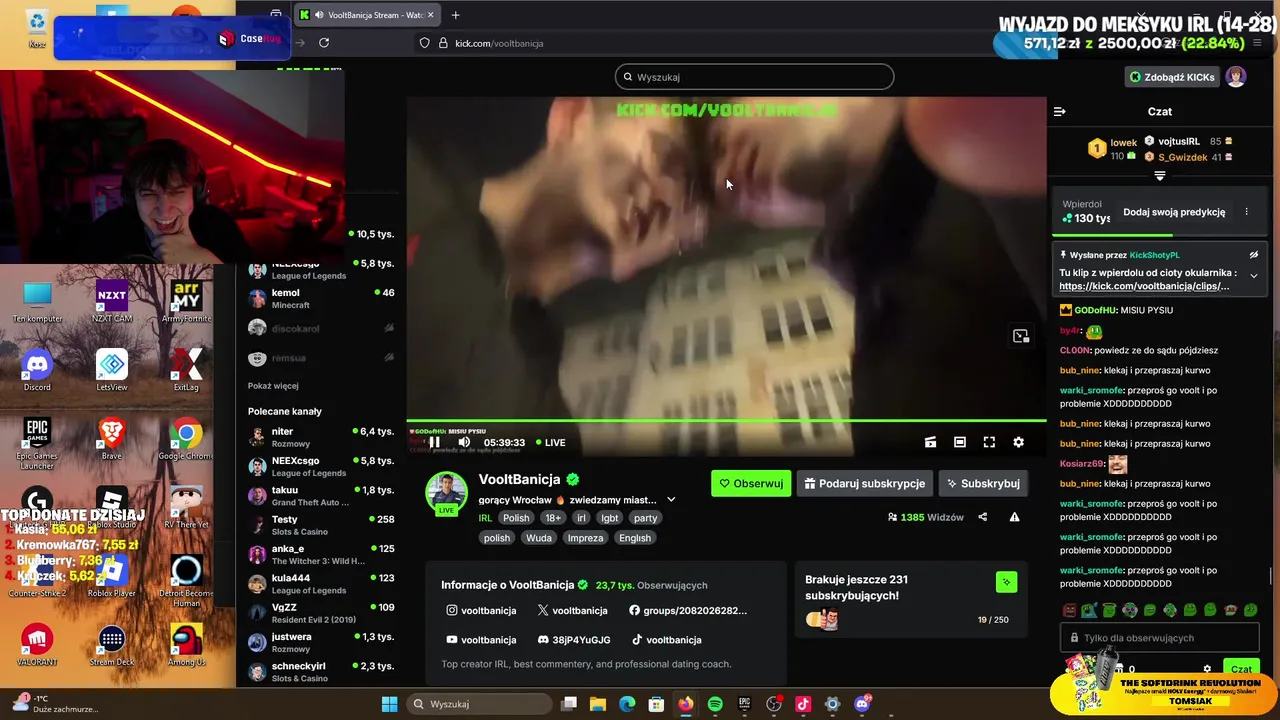Viewport: 1280px width, 720px height.
Task: Open VqZZ Resident Evil 2 channel
Action: [x=321, y=613]
